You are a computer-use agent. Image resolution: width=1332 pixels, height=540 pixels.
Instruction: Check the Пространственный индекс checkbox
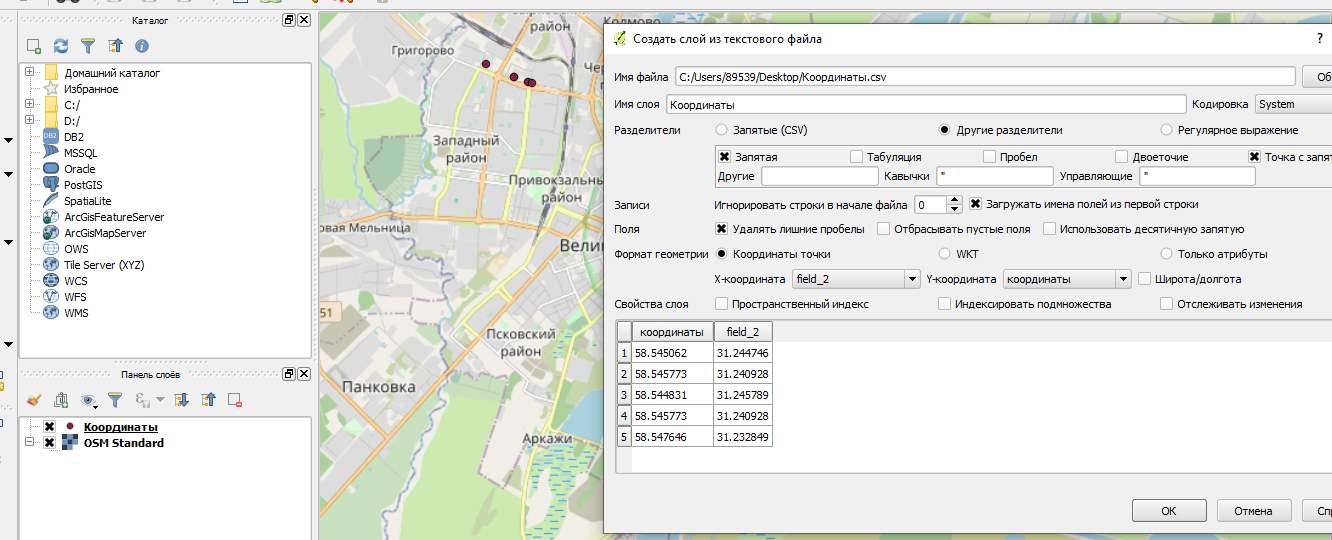point(722,304)
